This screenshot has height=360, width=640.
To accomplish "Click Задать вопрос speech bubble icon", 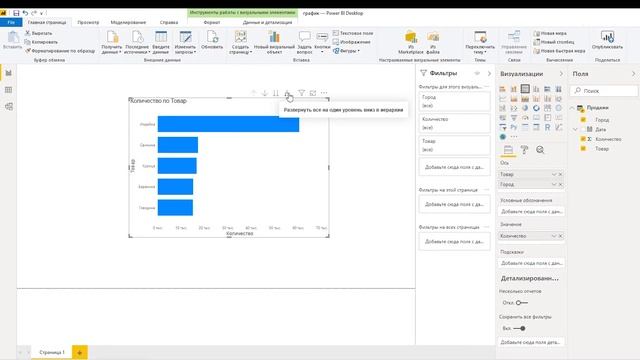I will click(304, 37).
